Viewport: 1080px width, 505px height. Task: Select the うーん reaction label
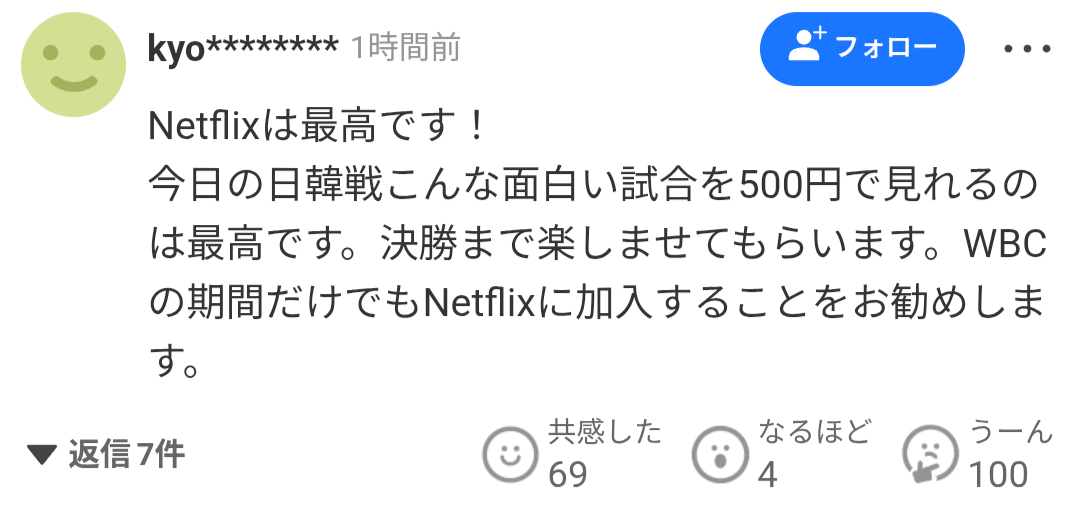tap(1011, 432)
